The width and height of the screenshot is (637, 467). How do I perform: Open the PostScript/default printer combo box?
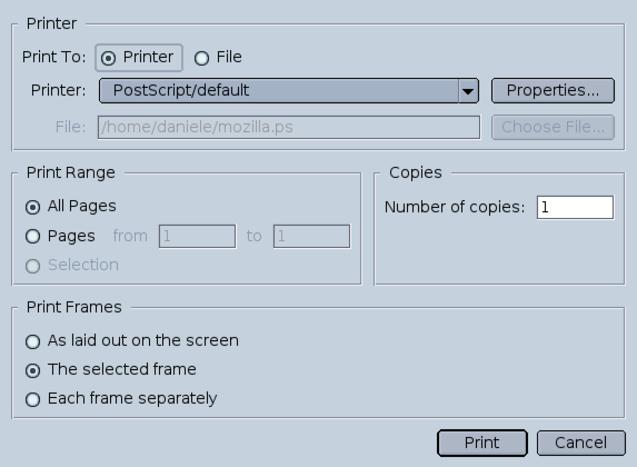[x=279, y=91]
